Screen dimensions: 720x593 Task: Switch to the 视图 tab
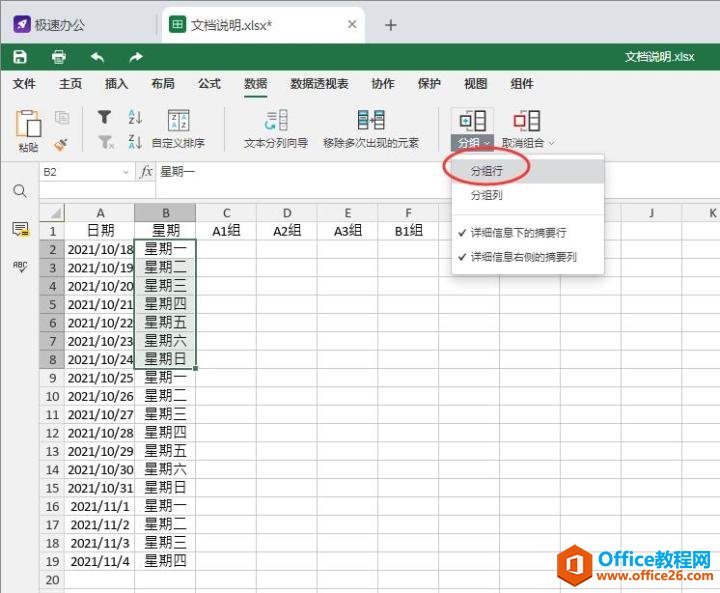point(476,84)
